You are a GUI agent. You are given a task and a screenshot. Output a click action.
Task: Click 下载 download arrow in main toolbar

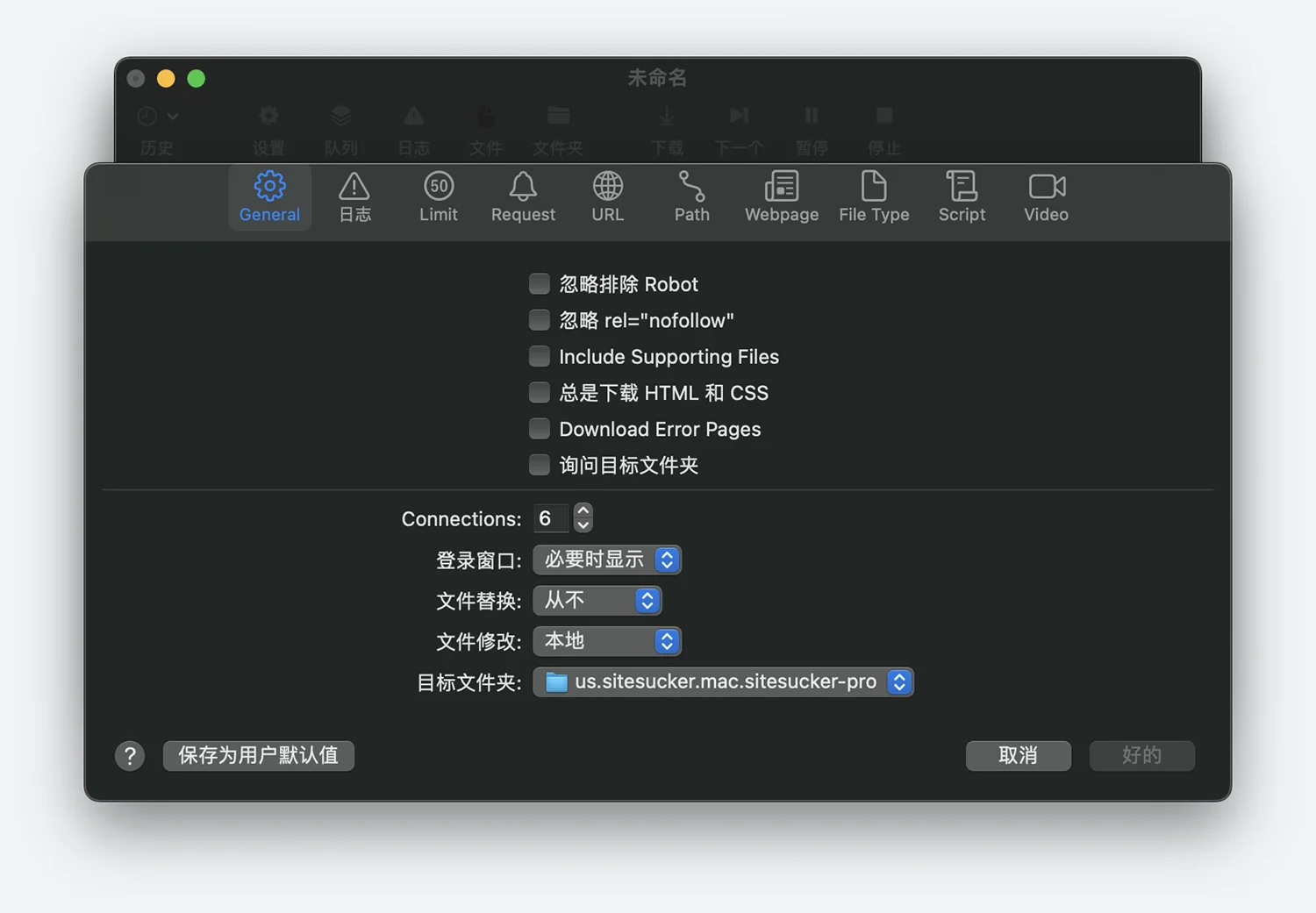(667, 116)
